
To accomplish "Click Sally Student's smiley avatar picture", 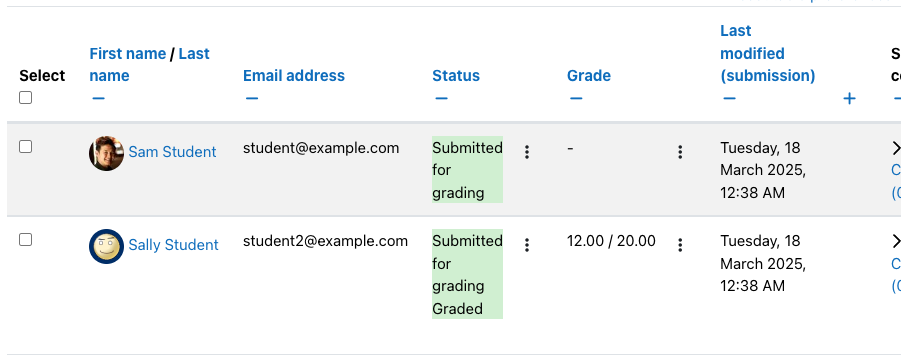I will pos(106,247).
